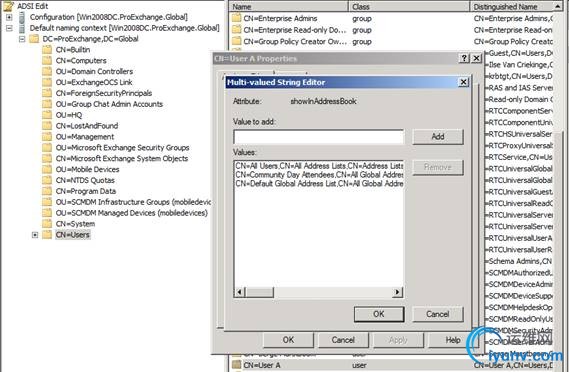Click Add in the String Editor
The width and height of the screenshot is (569, 372).
pos(438,137)
